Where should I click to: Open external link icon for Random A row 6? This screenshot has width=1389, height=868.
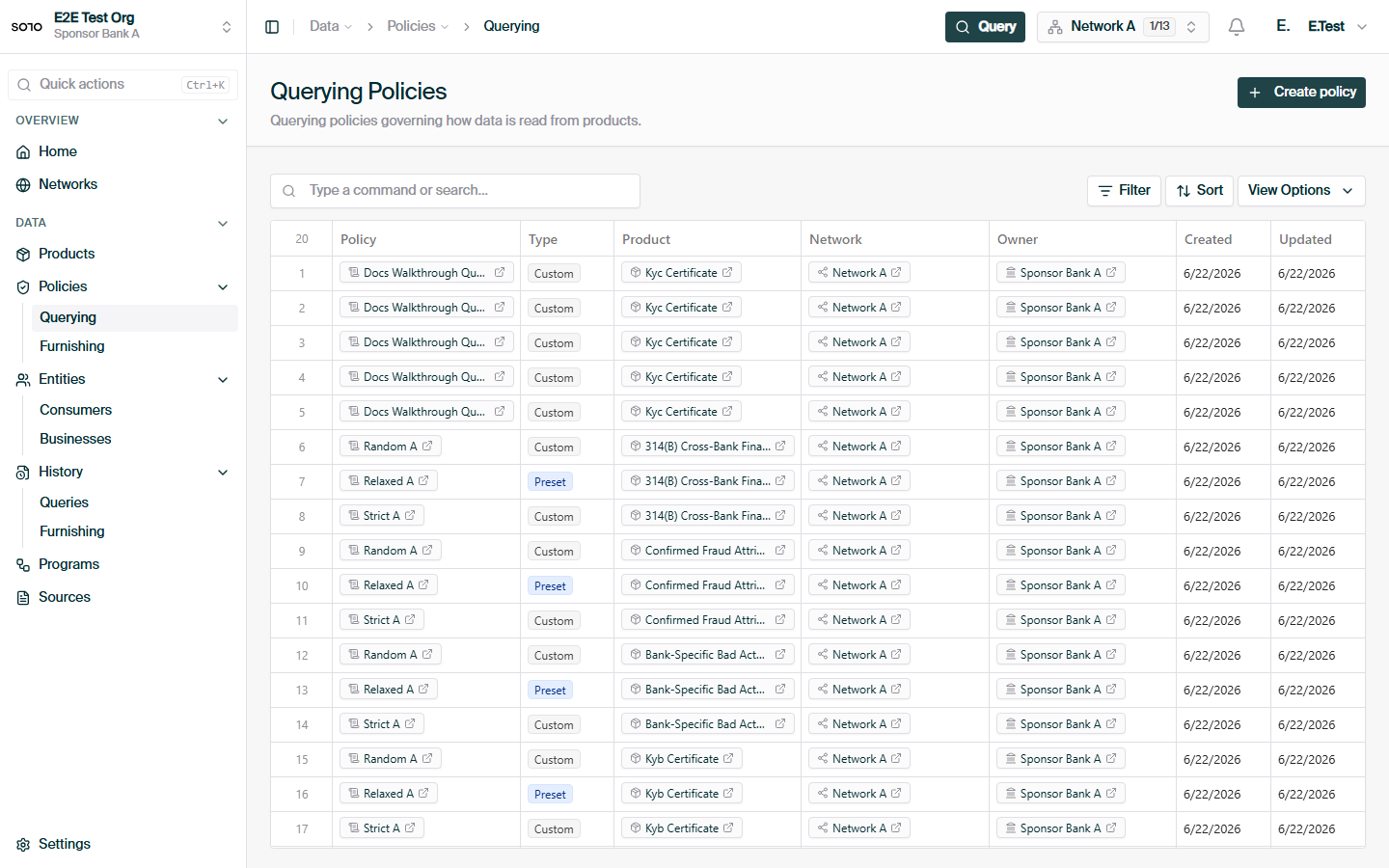pos(427,447)
